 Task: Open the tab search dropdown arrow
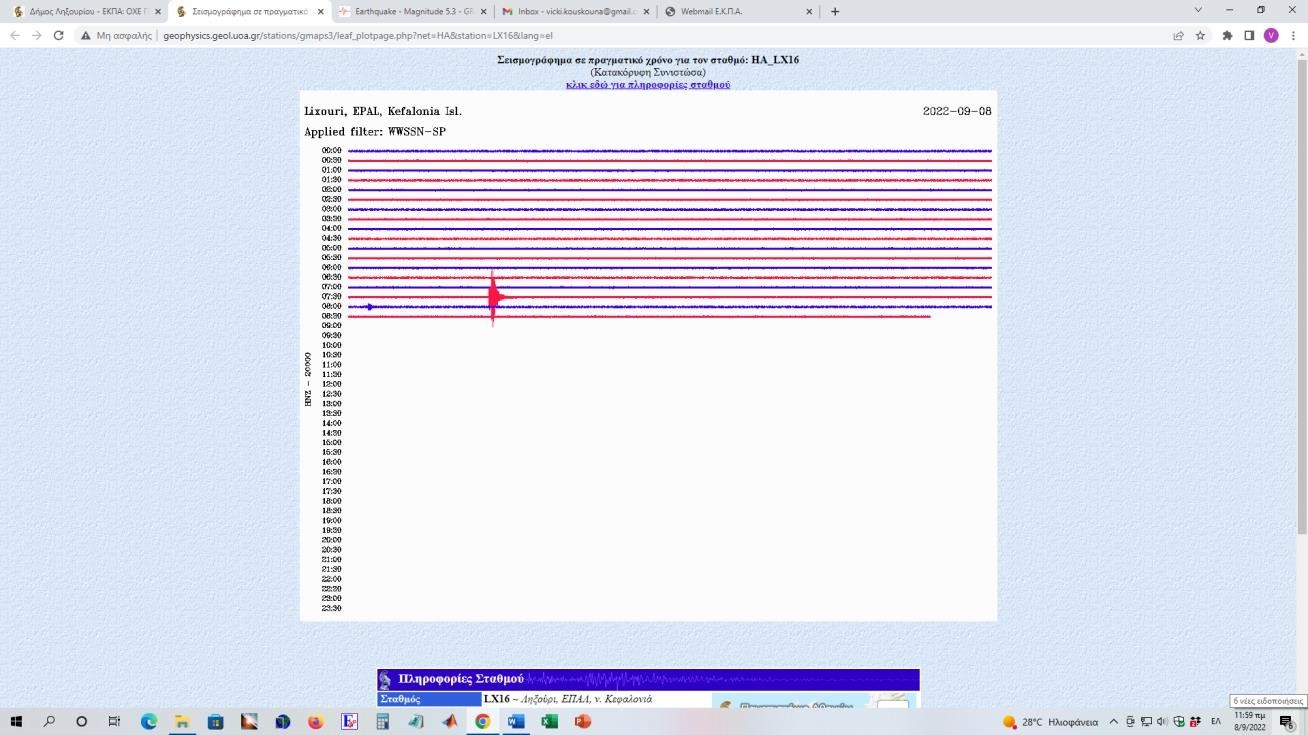point(1198,11)
